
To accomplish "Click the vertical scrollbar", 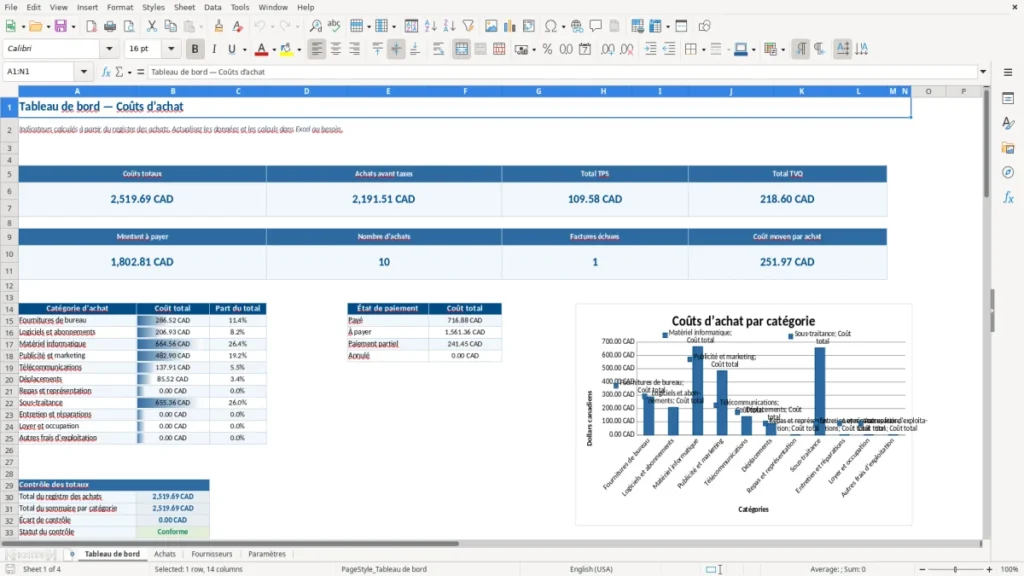I will 986,143.
